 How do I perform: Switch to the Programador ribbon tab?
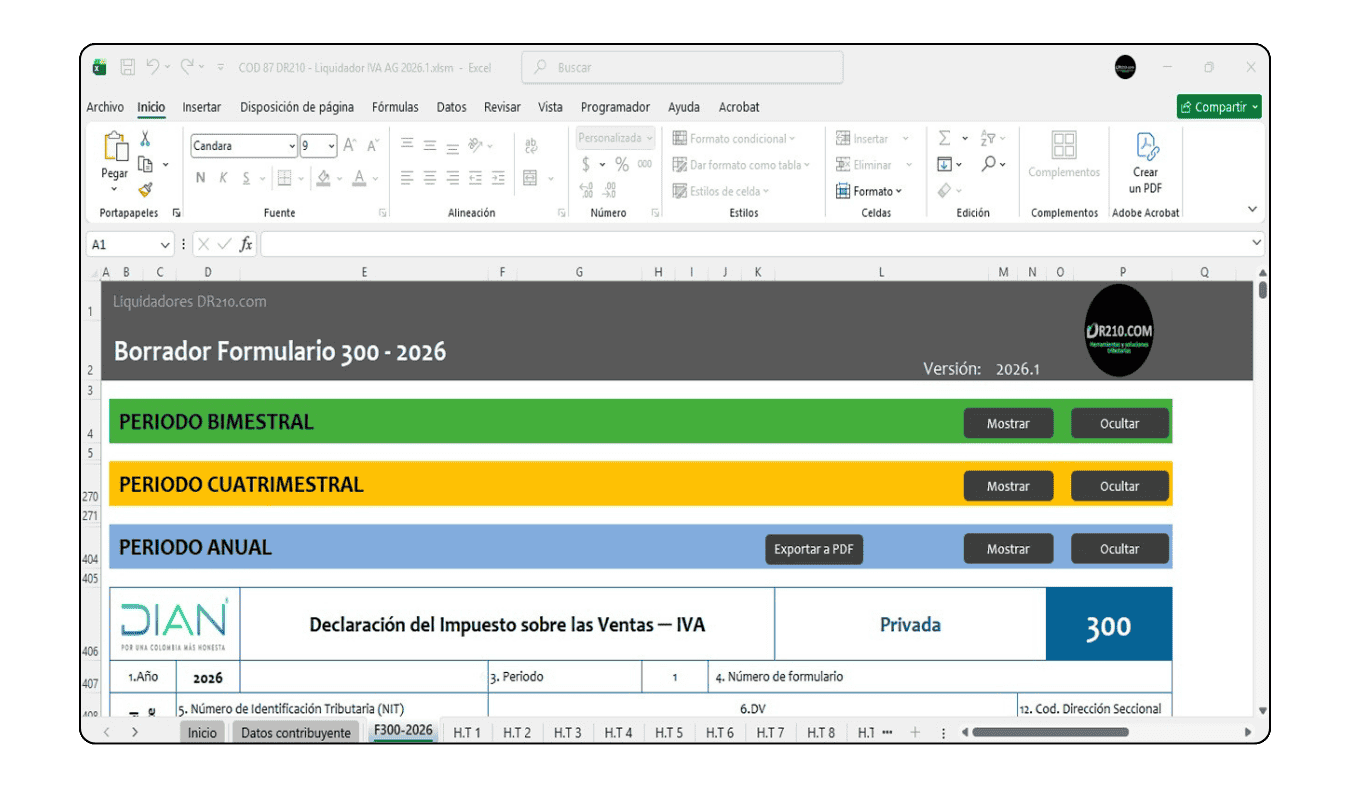[x=615, y=107]
